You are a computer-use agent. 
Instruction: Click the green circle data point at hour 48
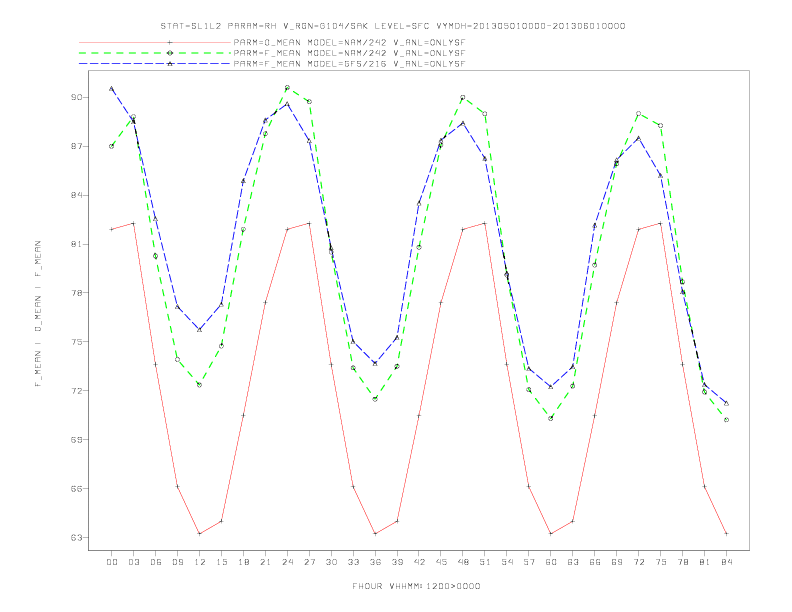click(x=463, y=97)
